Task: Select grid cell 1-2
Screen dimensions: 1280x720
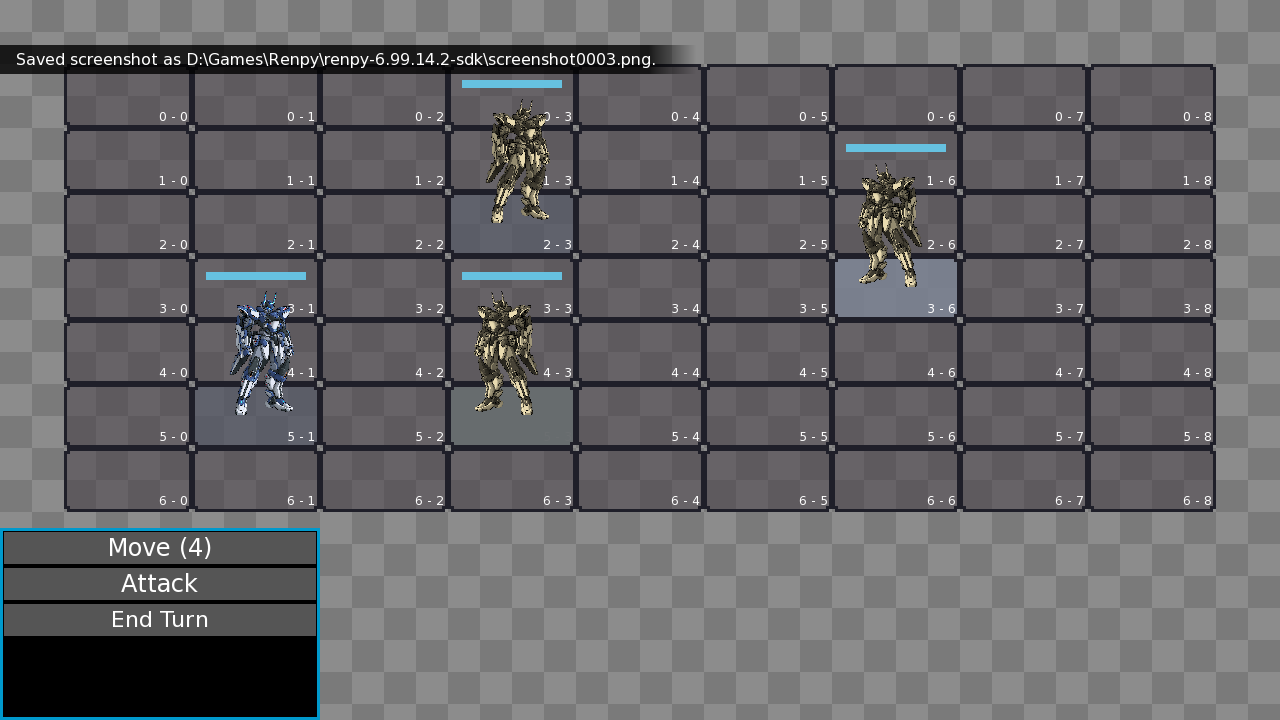Action: click(384, 160)
